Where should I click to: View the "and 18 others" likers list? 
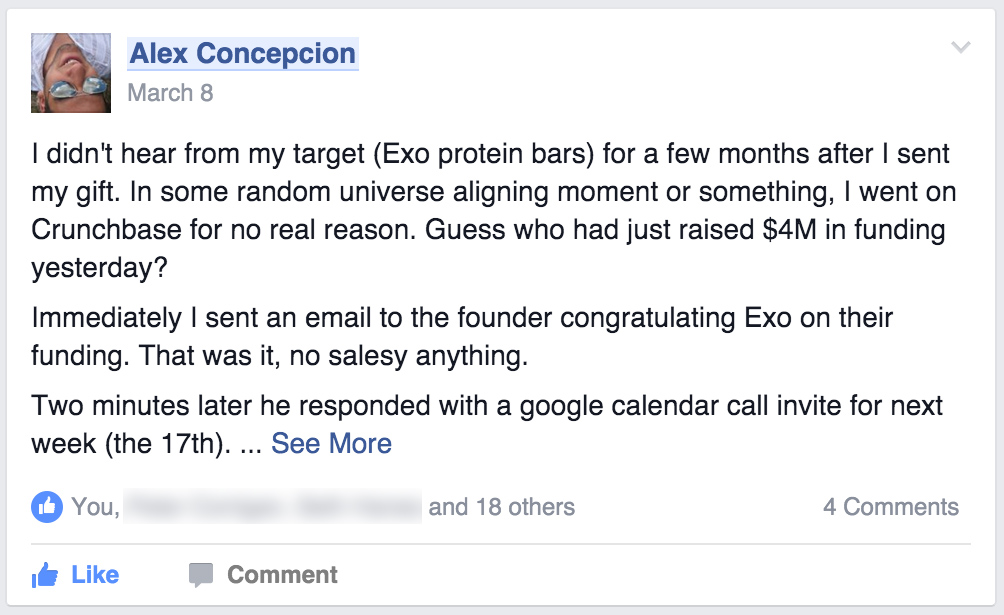pyautogui.click(x=501, y=507)
